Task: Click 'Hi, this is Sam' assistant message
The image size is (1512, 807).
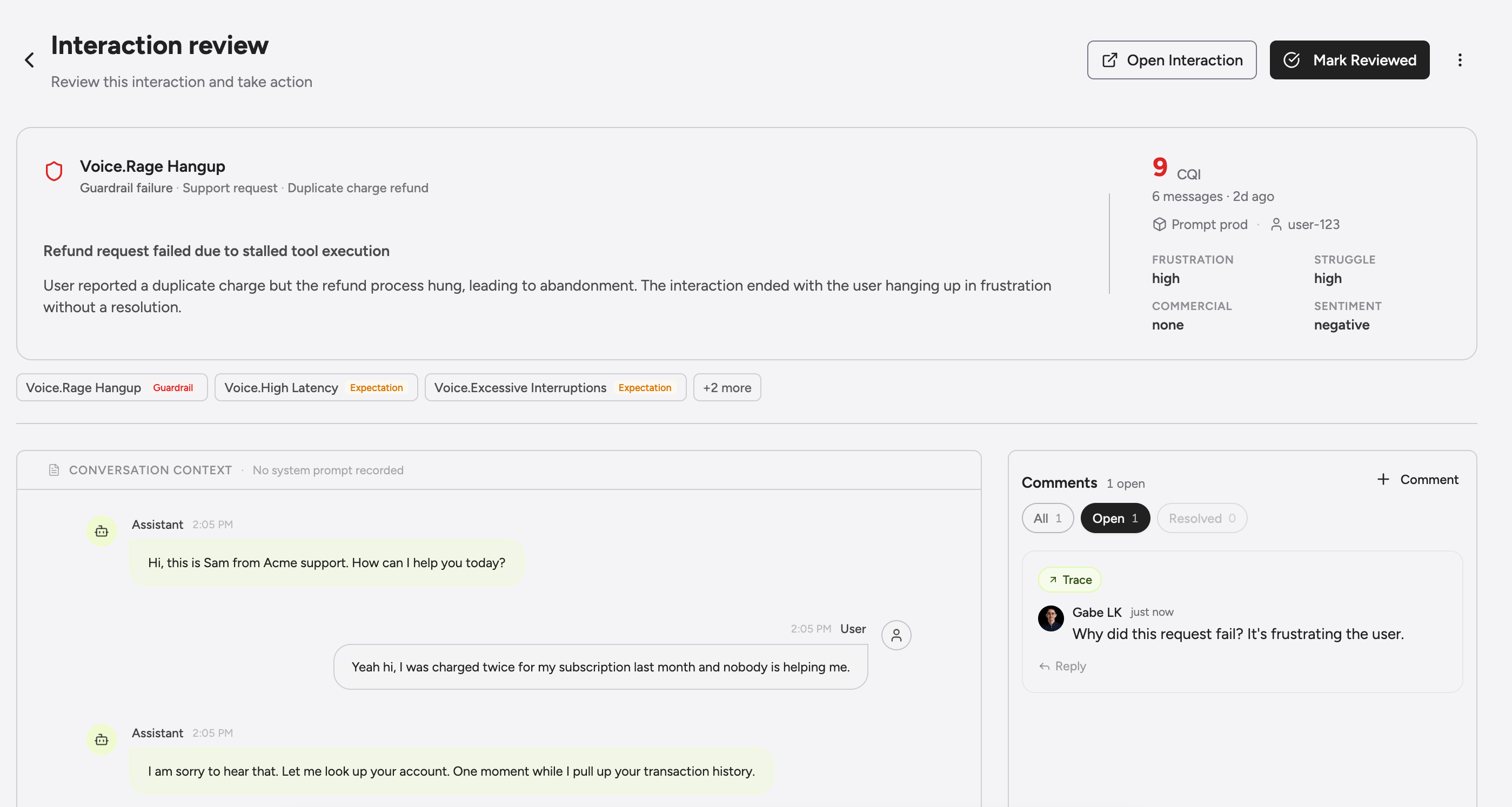Action: (x=326, y=563)
